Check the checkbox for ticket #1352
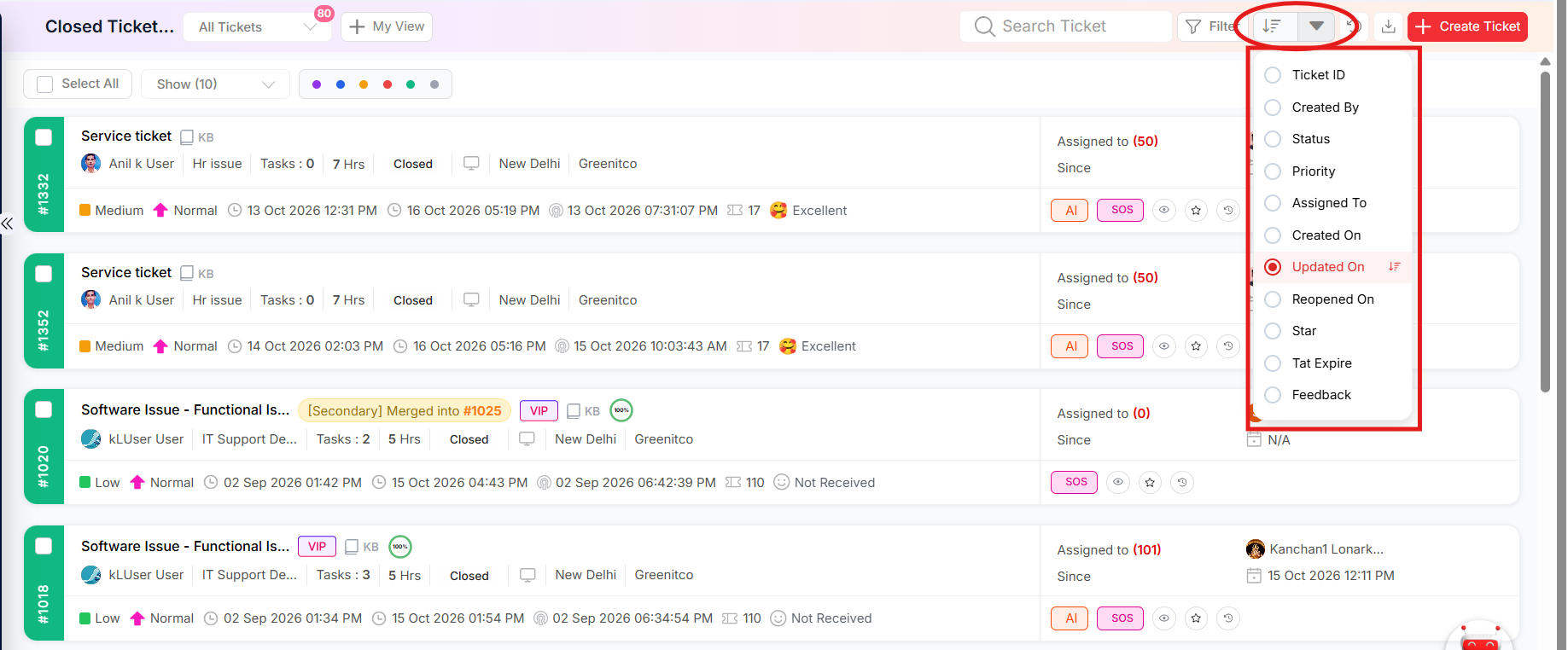The height and width of the screenshot is (650, 1568). pyautogui.click(x=44, y=274)
